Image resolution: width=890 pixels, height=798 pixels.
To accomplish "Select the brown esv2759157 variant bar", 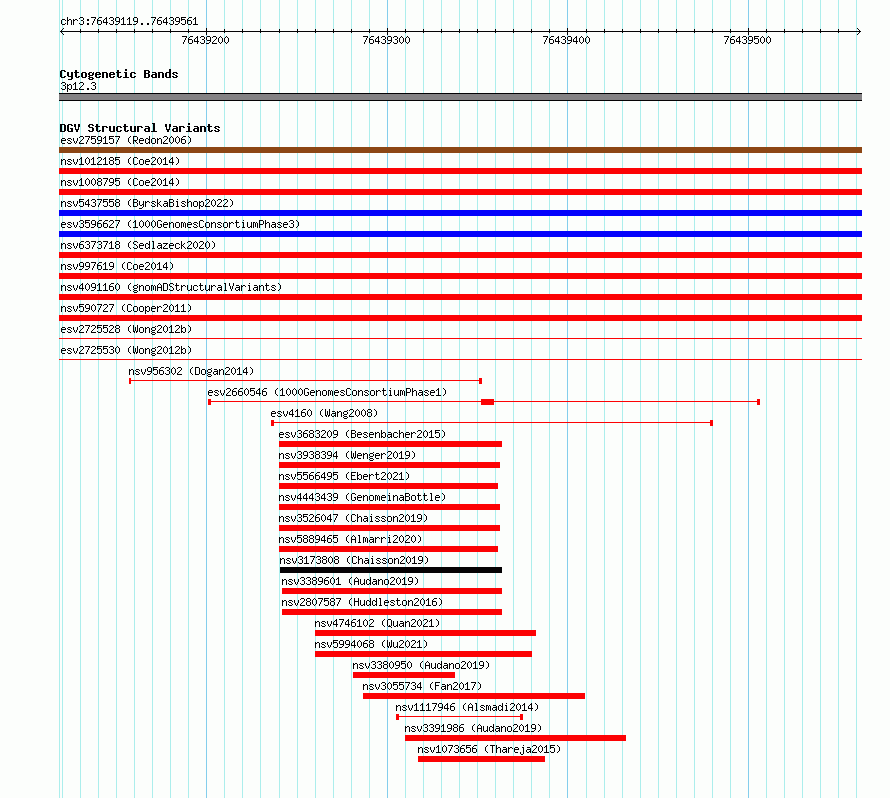I will click(460, 150).
